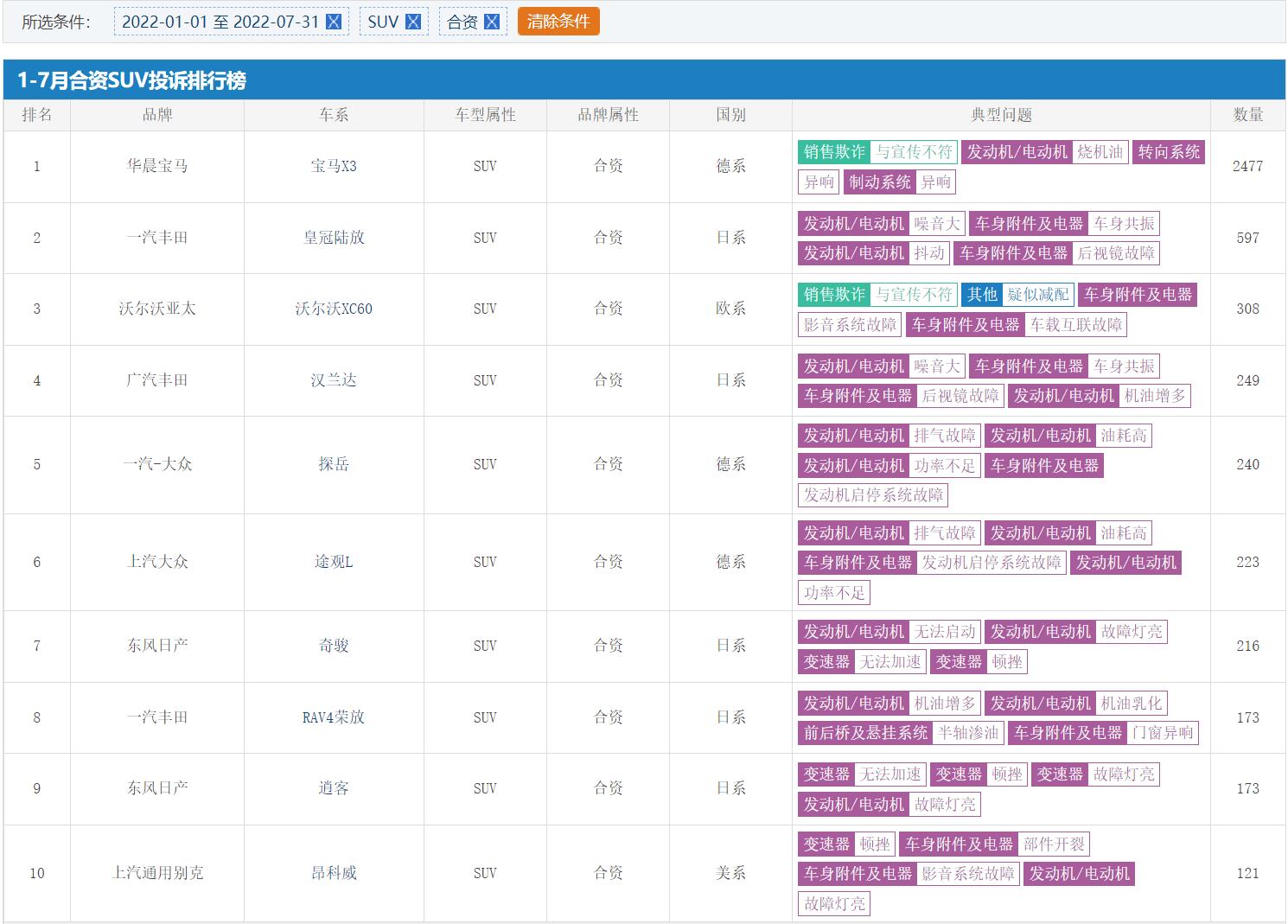Viewport: 1288px width, 924px height.
Task: Select the 抖动 issue tag
Action: (x=929, y=253)
